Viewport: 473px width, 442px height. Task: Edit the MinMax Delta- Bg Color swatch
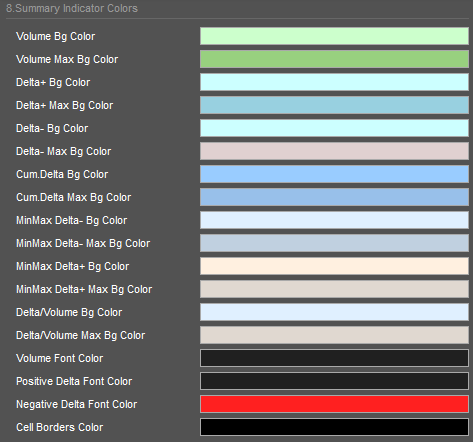334,220
